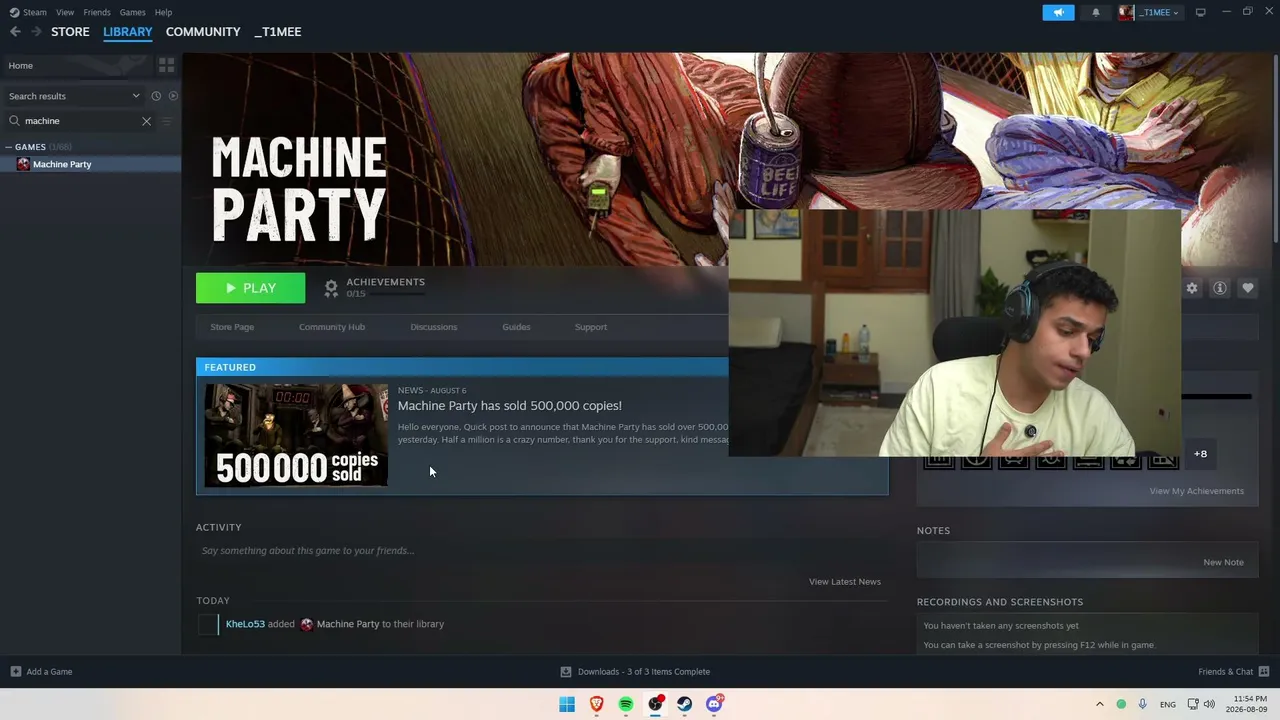Screen dimensions: 1280x720
Task: Open Friends & Chat
Action: [x=1234, y=672]
